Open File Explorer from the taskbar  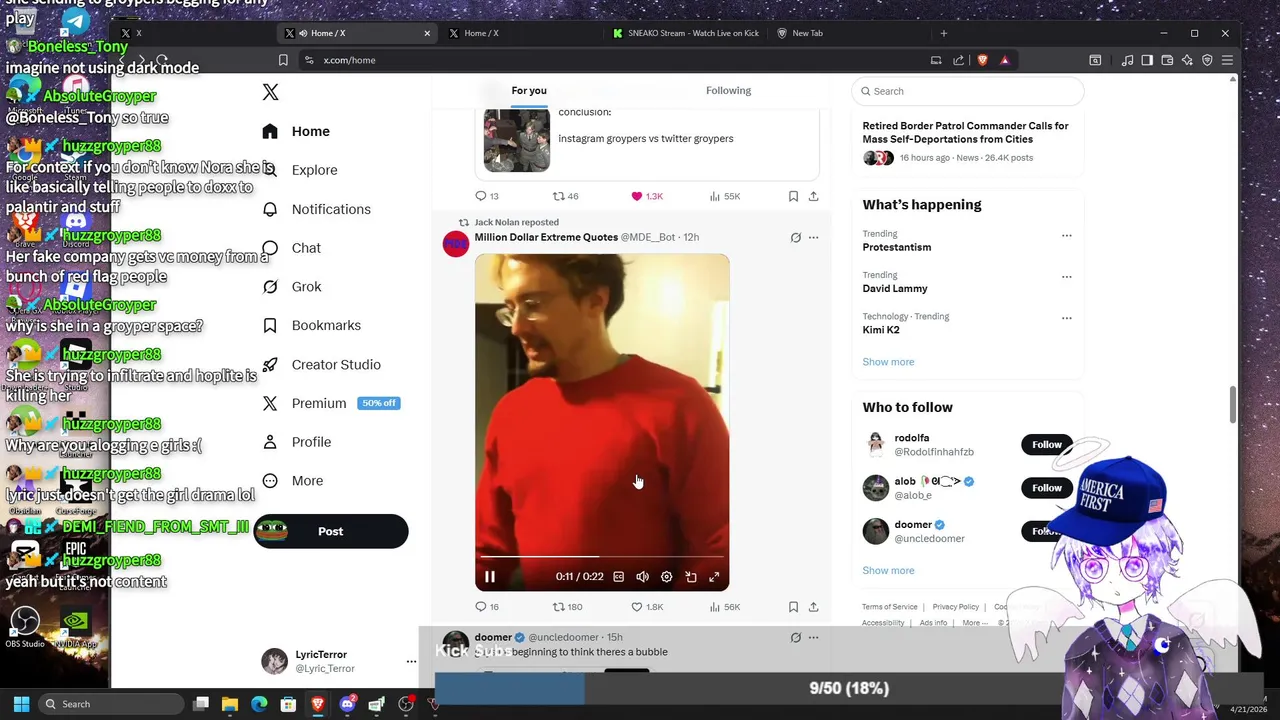230,704
